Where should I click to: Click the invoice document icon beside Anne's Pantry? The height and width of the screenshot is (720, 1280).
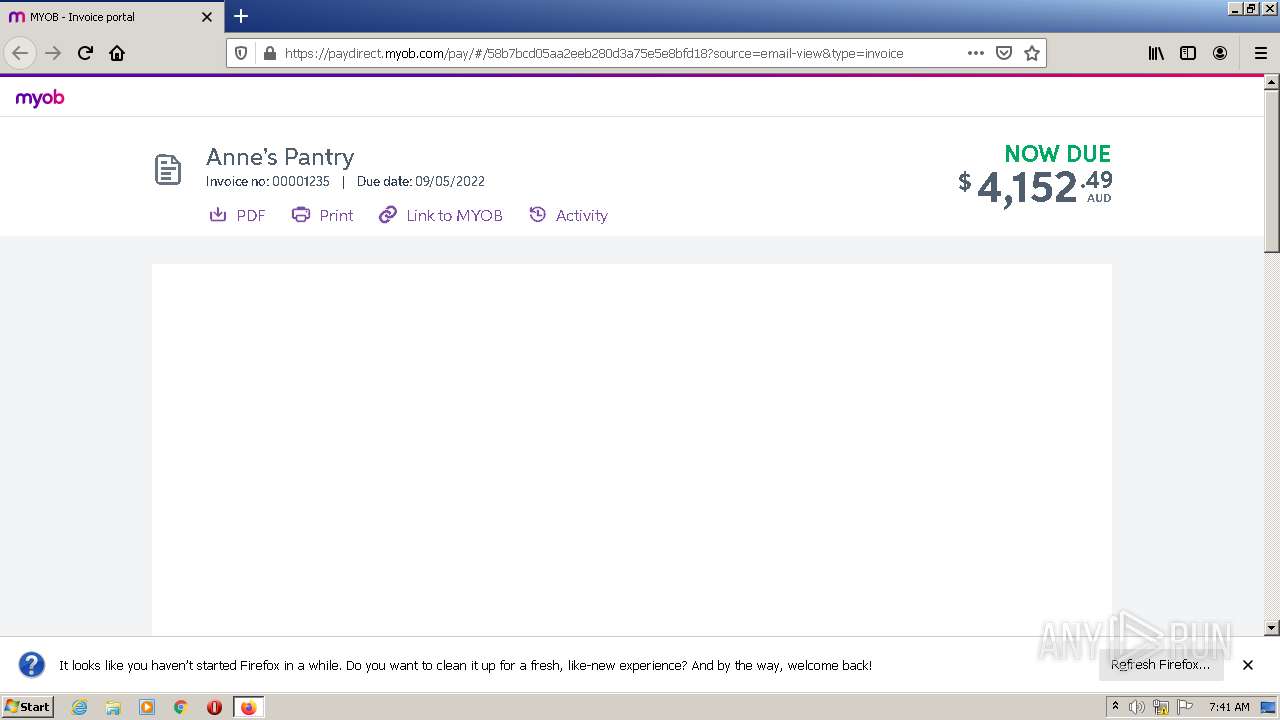pyautogui.click(x=168, y=170)
